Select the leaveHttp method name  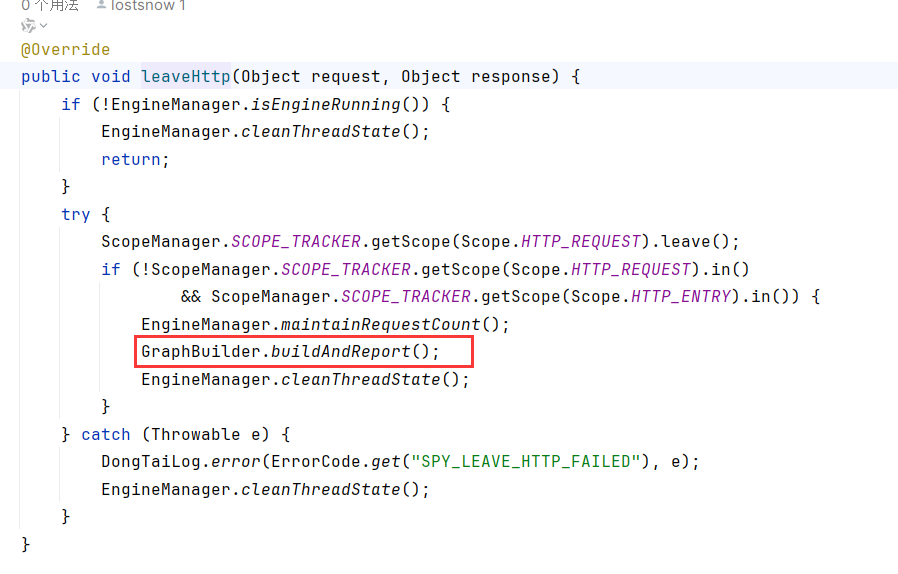click(186, 77)
